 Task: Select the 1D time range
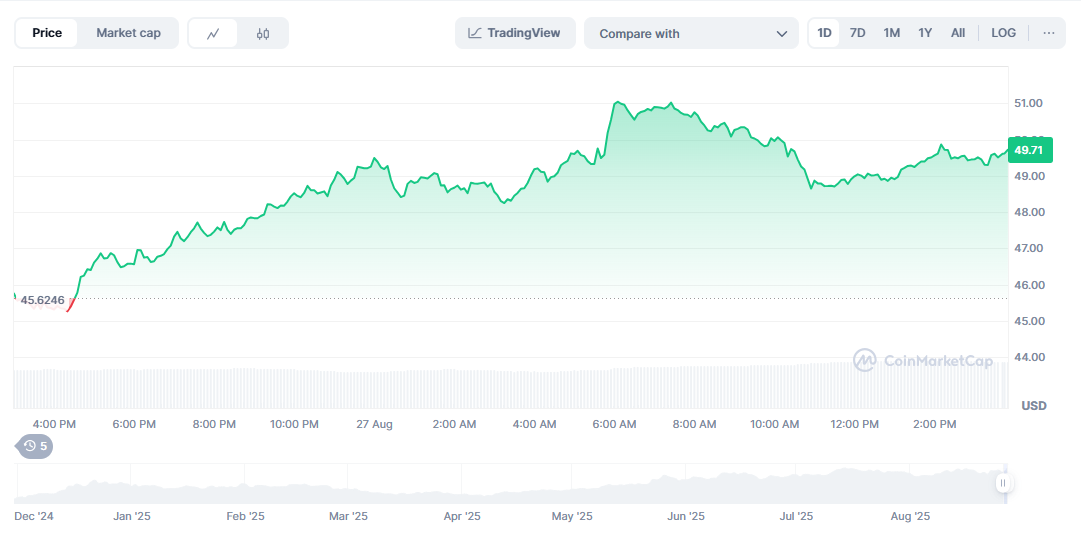point(824,33)
